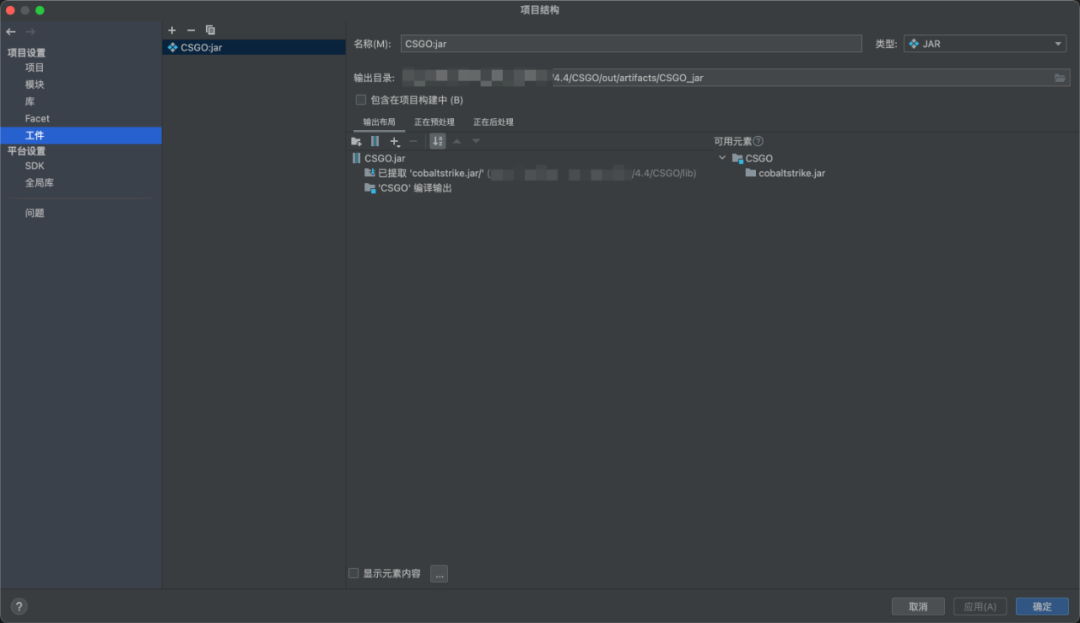Create directory in output layout toolbar
Image resolution: width=1080 pixels, height=623 pixels.
coord(356,141)
